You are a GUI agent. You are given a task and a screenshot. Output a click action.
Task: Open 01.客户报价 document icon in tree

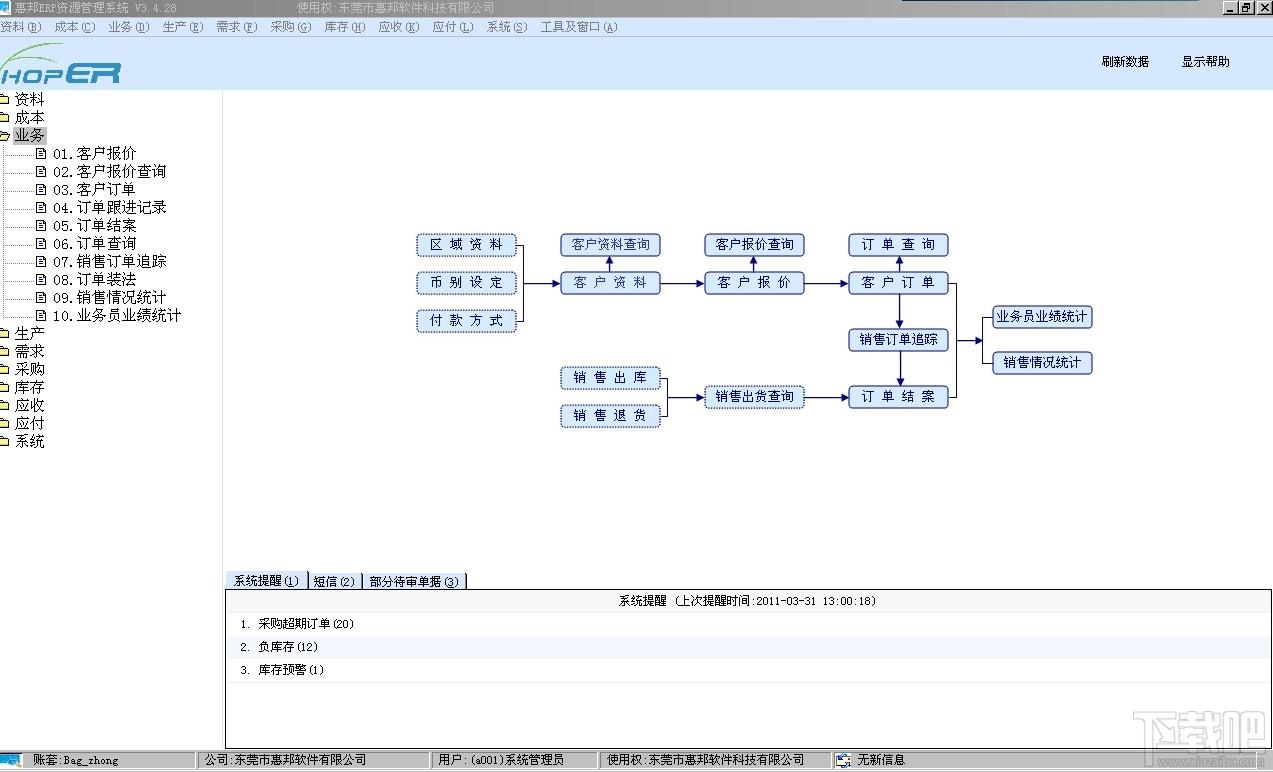click(41, 154)
